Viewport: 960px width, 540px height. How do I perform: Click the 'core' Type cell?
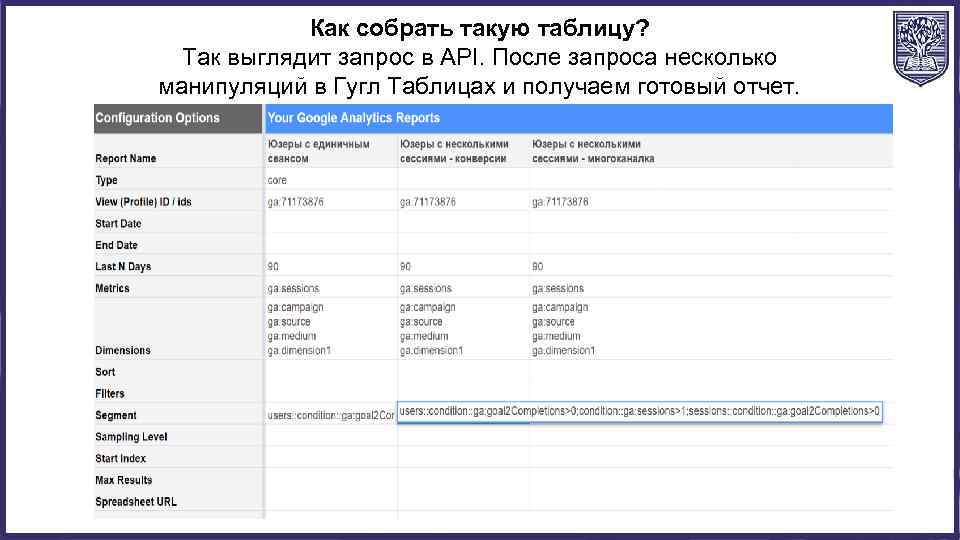(277, 180)
